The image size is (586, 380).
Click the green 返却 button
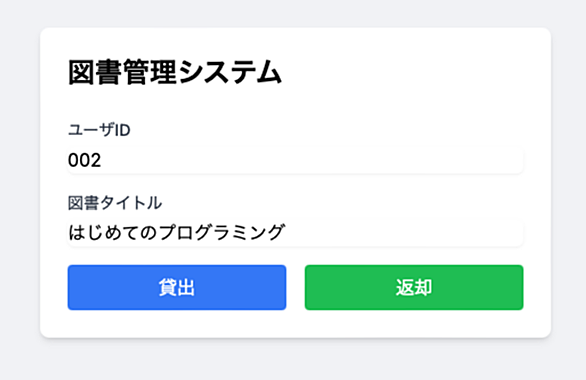point(414,287)
